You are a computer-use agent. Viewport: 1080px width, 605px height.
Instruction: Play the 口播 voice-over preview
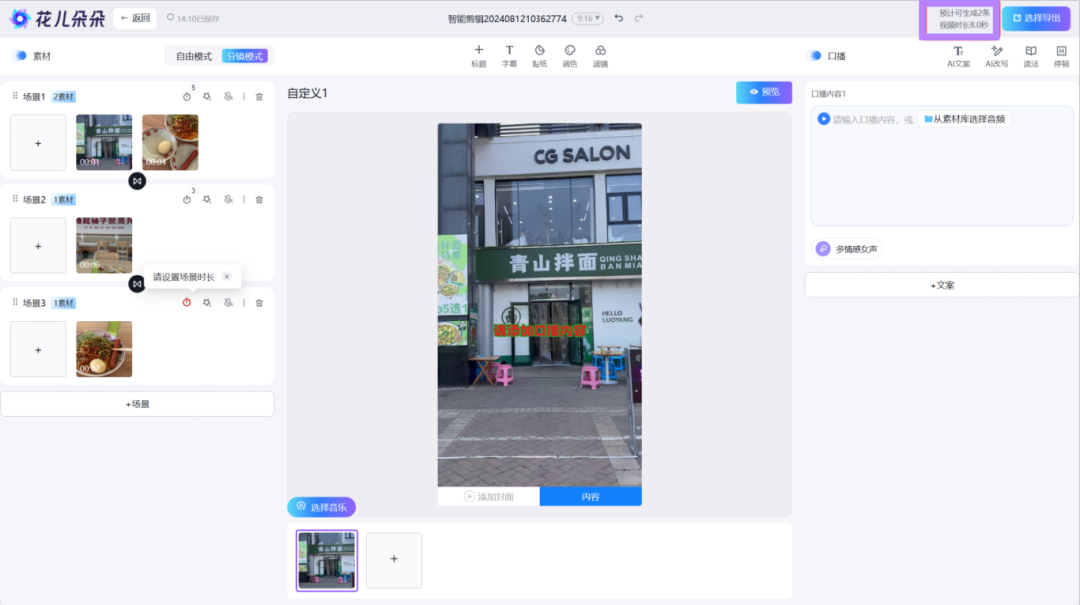823,119
